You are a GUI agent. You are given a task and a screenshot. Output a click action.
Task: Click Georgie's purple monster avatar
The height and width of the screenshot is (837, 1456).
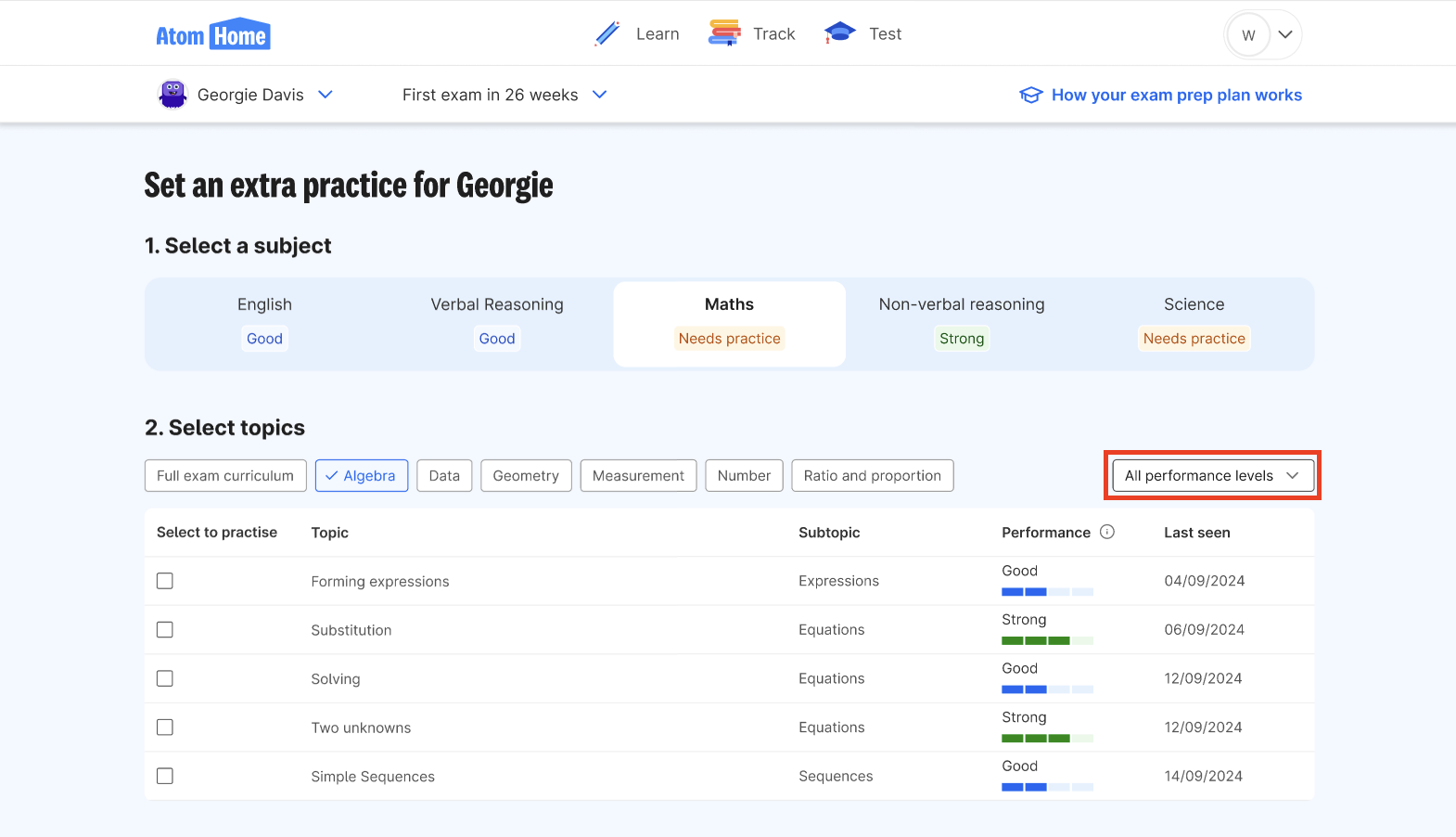(x=172, y=95)
